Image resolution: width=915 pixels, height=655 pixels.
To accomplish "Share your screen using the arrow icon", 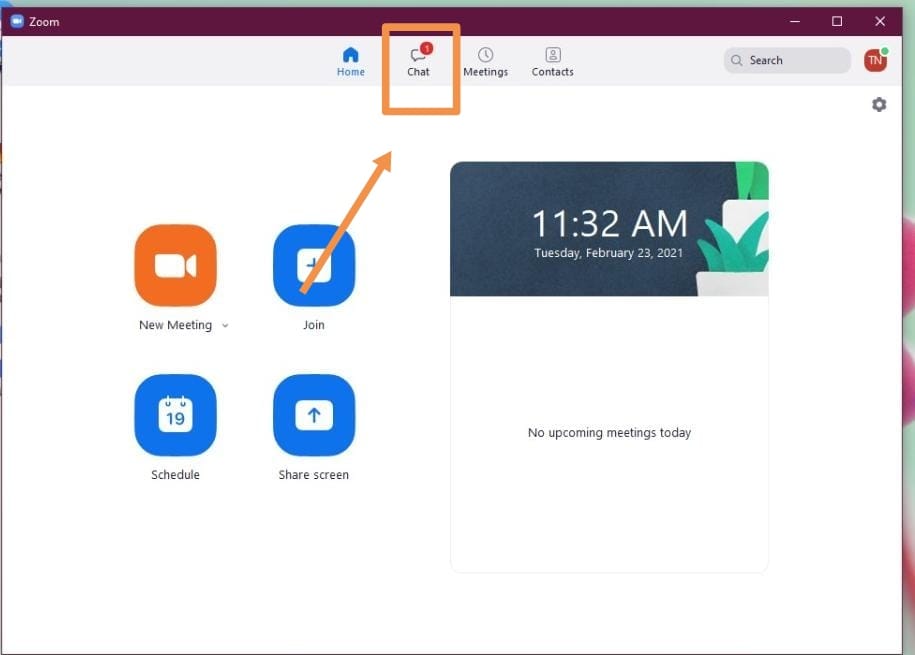I will [313, 415].
